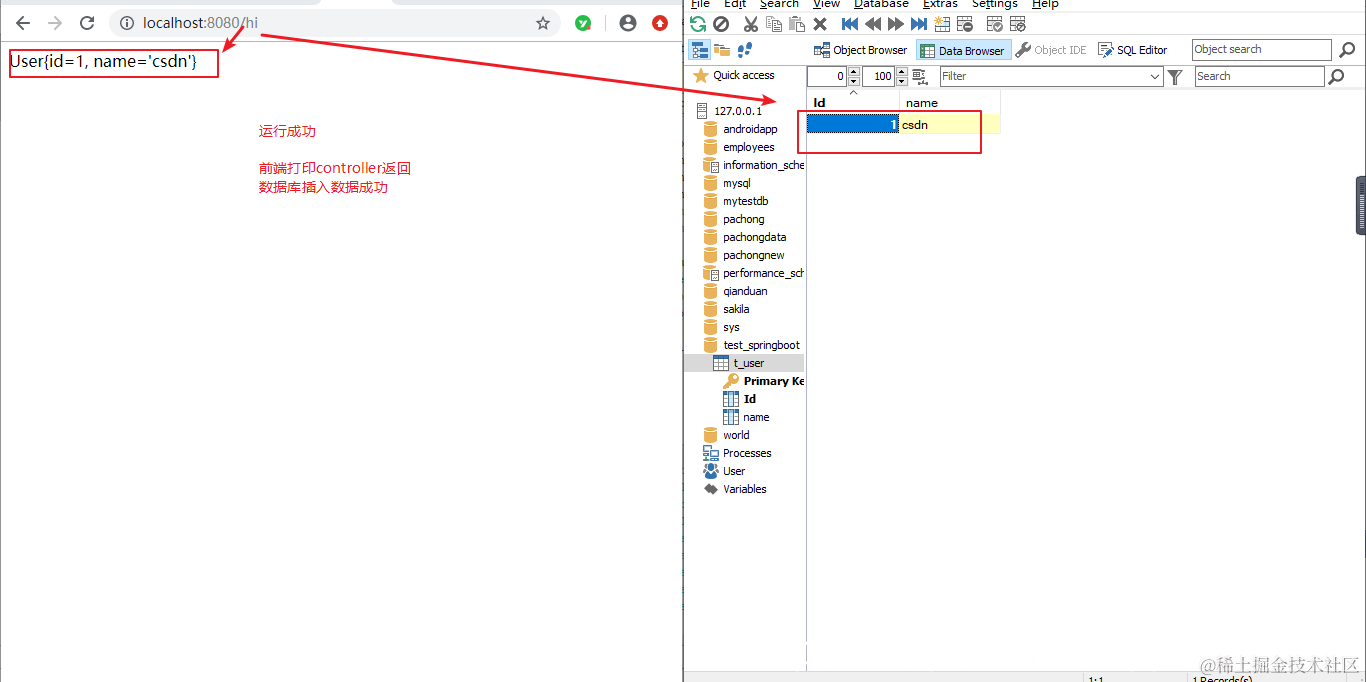Click the Insert record icon
The image size is (1366, 682).
coord(942,24)
